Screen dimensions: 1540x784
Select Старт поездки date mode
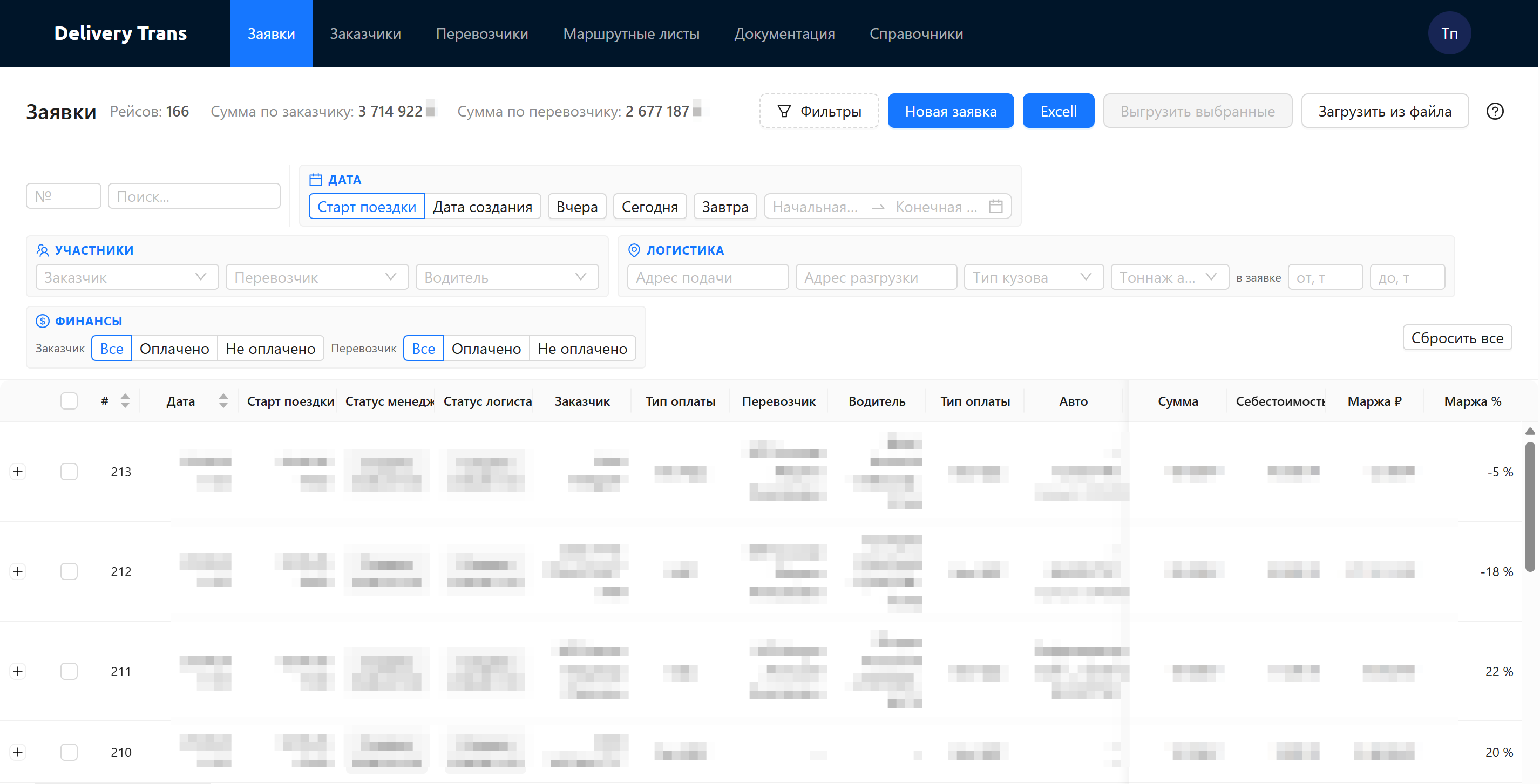tap(367, 207)
